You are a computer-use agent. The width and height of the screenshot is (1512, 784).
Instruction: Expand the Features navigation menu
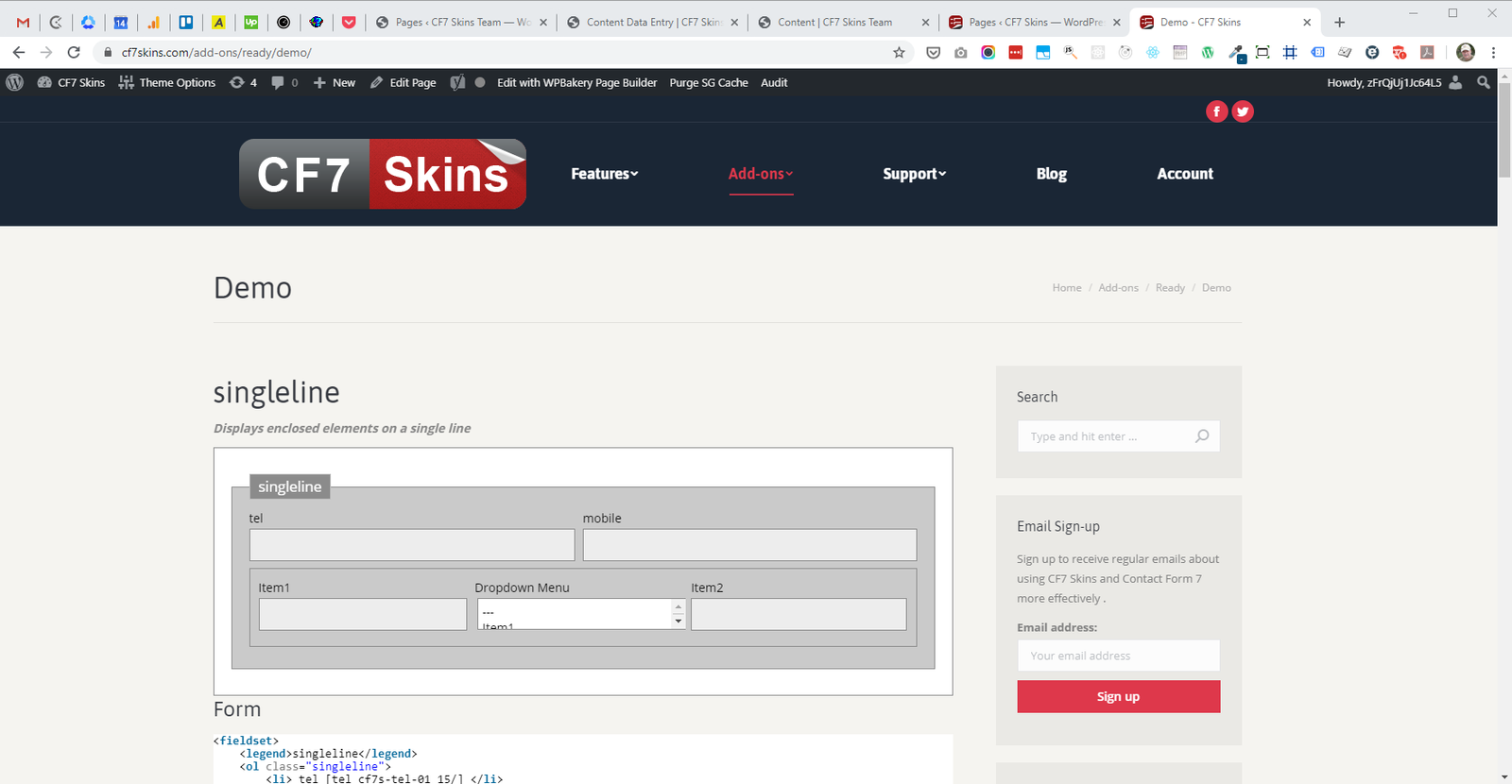click(x=605, y=174)
